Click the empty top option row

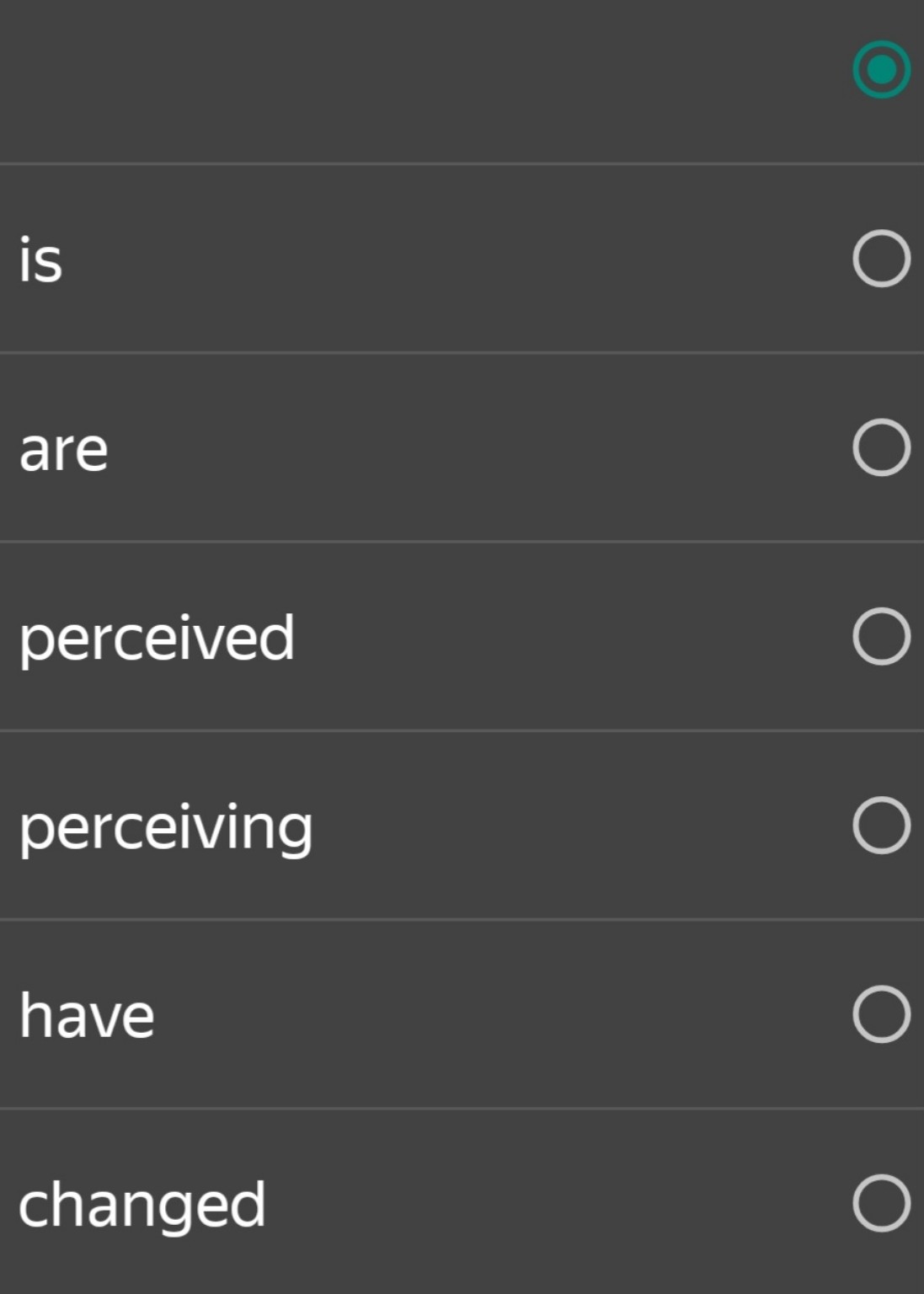point(421,80)
